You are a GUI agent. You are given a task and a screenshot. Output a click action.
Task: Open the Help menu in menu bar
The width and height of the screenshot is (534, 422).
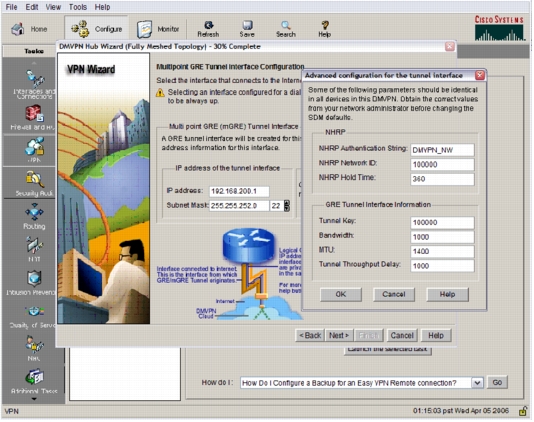pyautogui.click(x=102, y=7)
